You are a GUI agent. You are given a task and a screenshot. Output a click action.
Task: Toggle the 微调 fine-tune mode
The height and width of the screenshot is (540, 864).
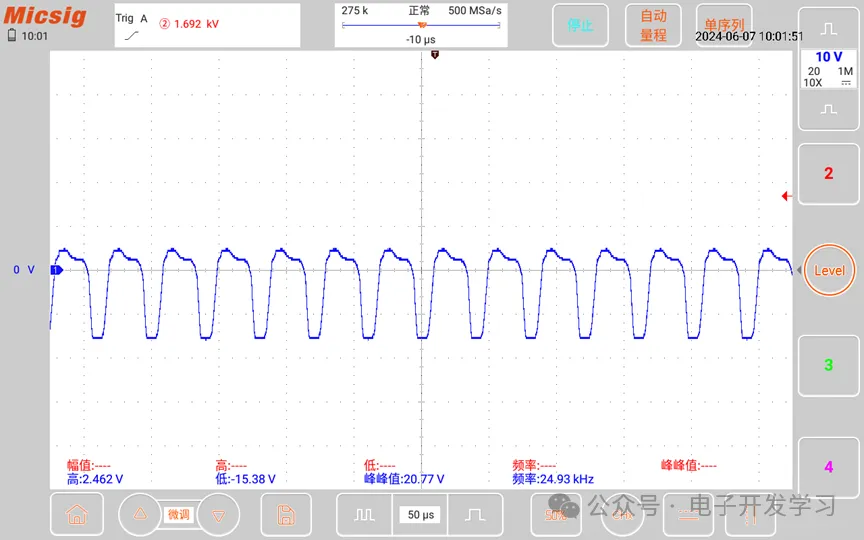[178, 514]
